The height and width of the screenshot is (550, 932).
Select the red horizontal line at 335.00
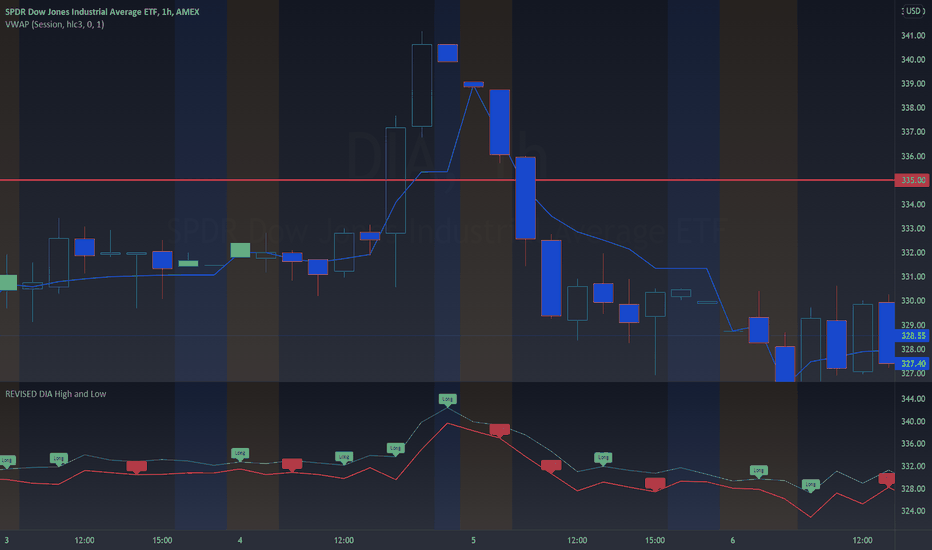click(447, 180)
